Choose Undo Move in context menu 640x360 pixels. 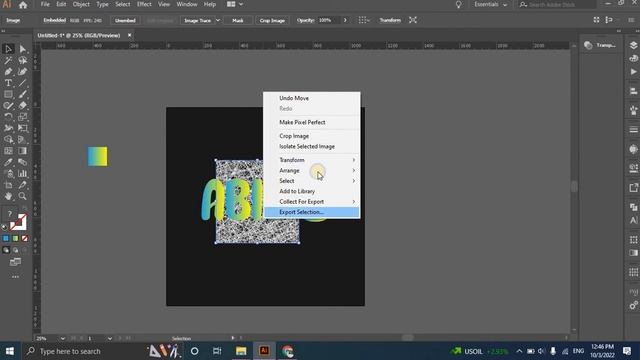tap(312, 98)
